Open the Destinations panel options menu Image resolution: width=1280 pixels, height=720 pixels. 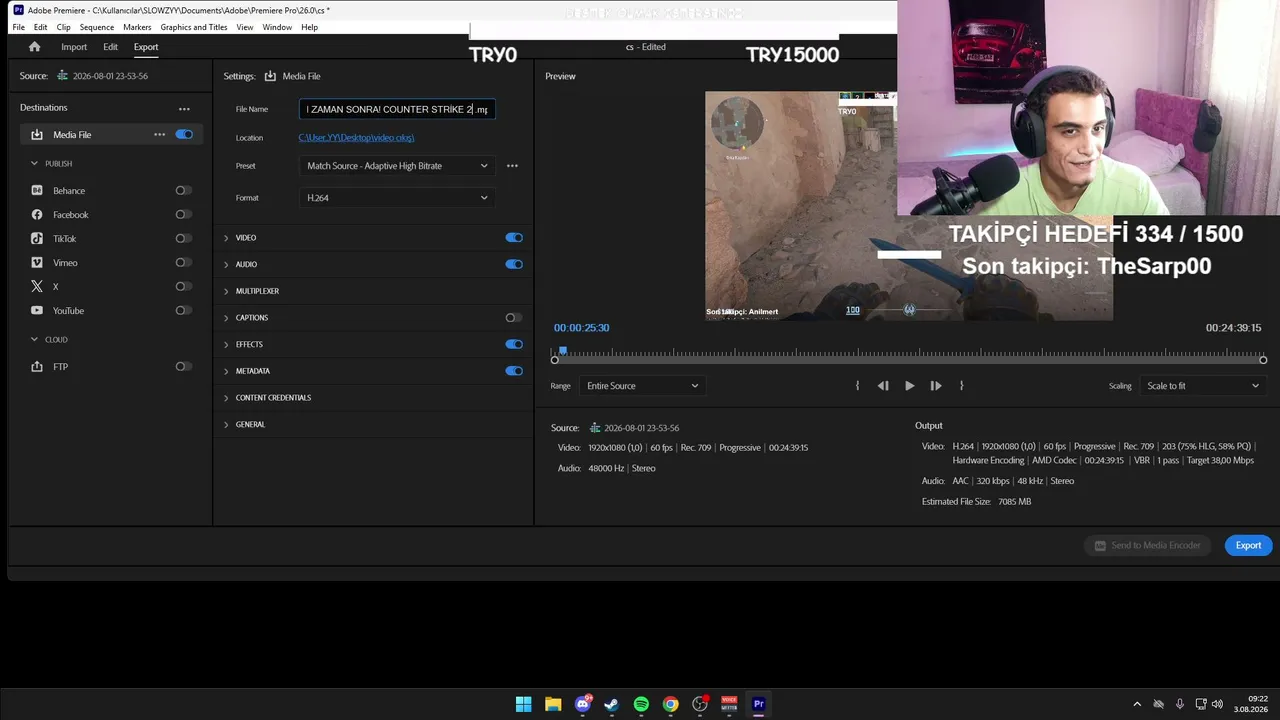(x=184, y=109)
